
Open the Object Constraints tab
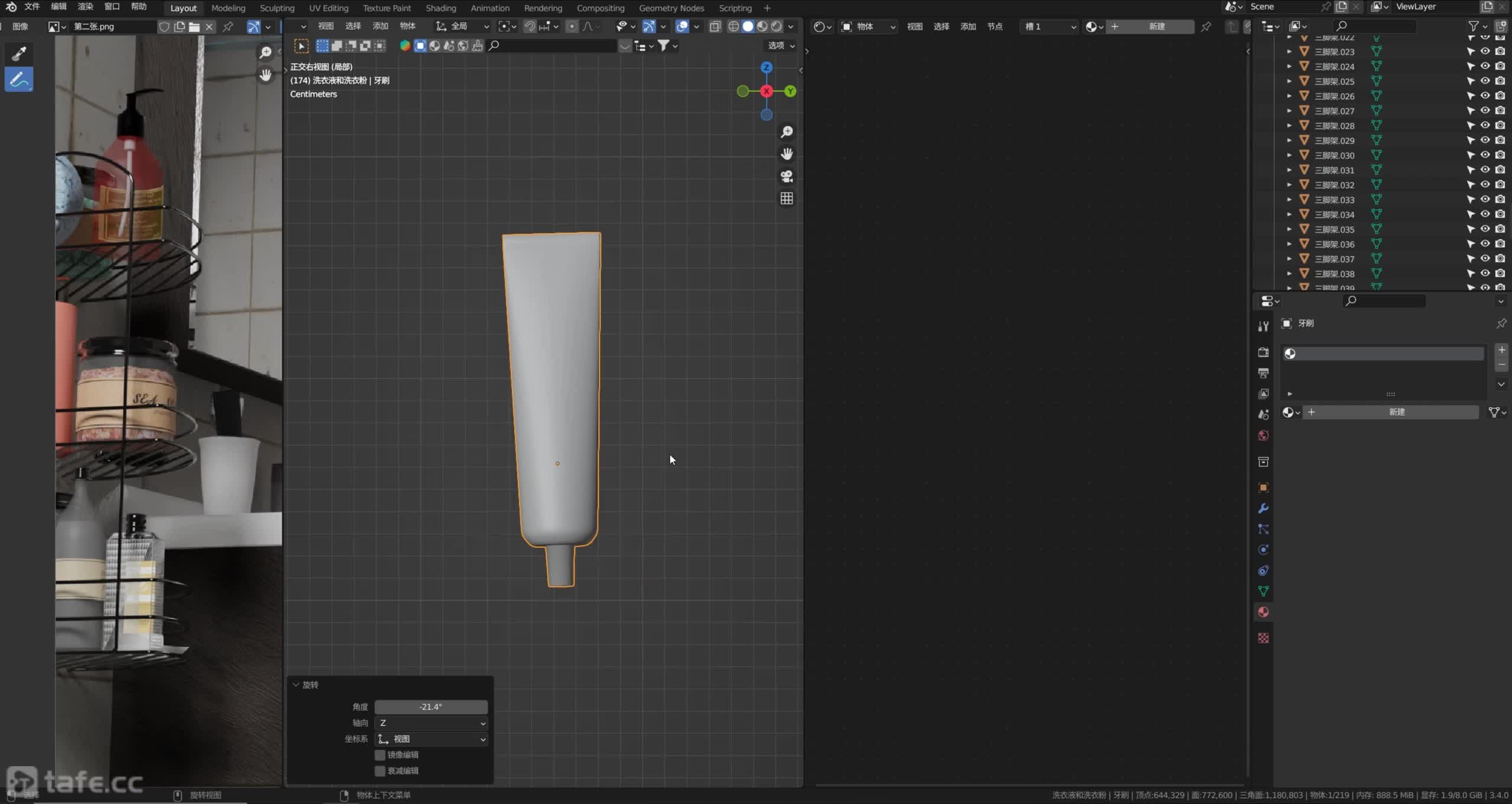(x=1263, y=570)
